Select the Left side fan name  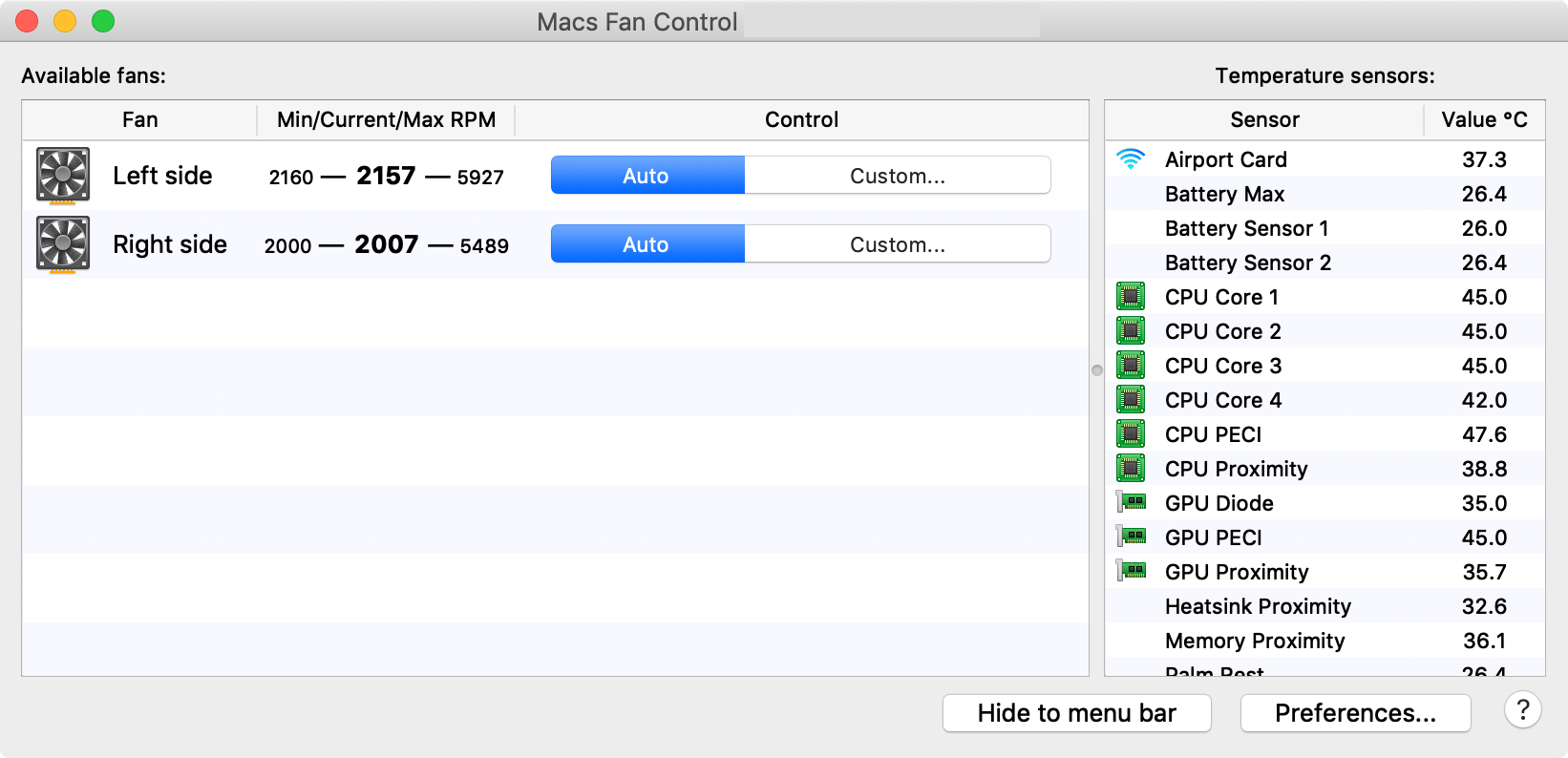(162, 176)
